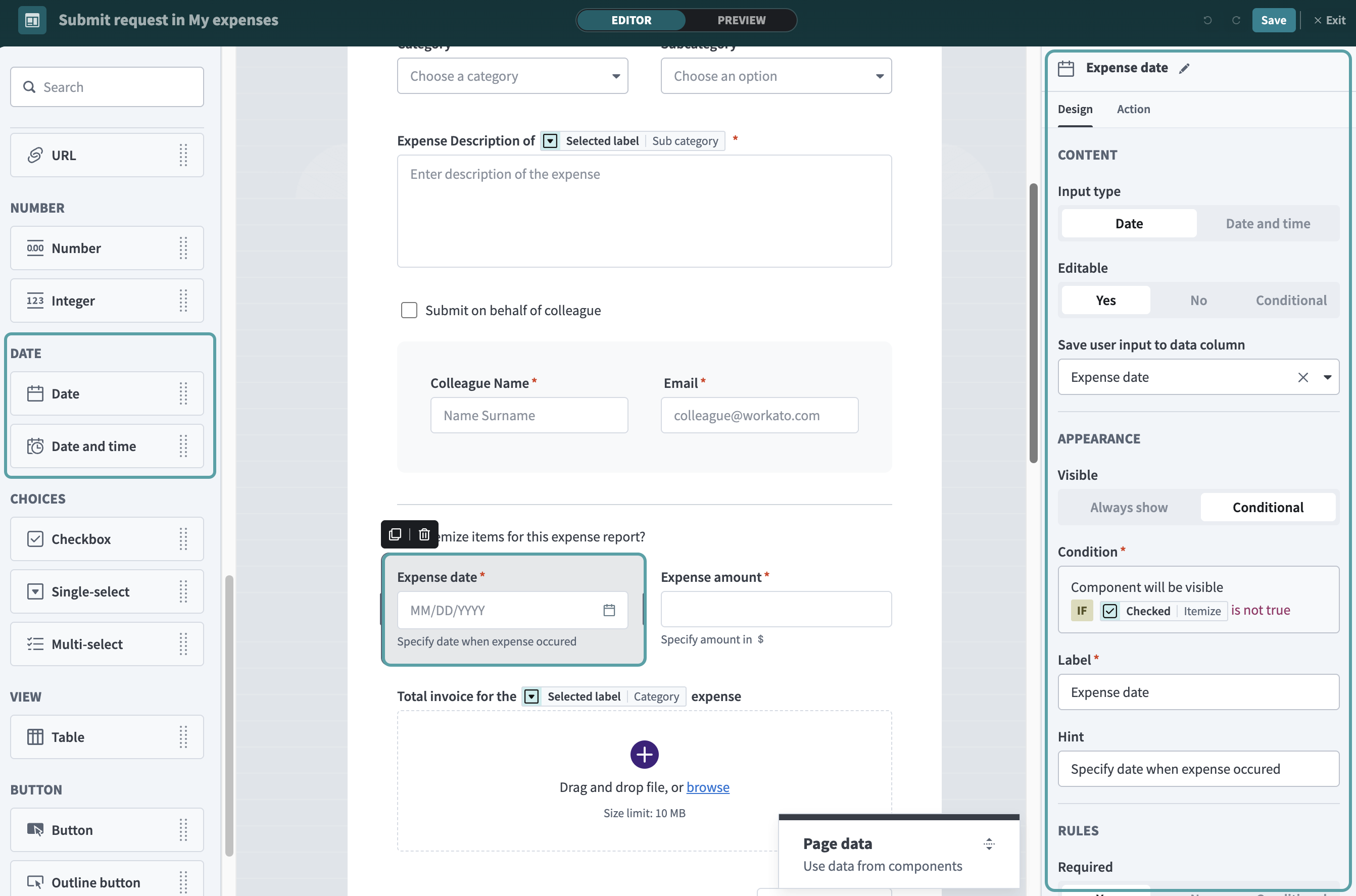Image resolution: width=1356 pixels, height=896 pixels.
Task: Switch to the Action tab
Action: [x=1133, y=109]
